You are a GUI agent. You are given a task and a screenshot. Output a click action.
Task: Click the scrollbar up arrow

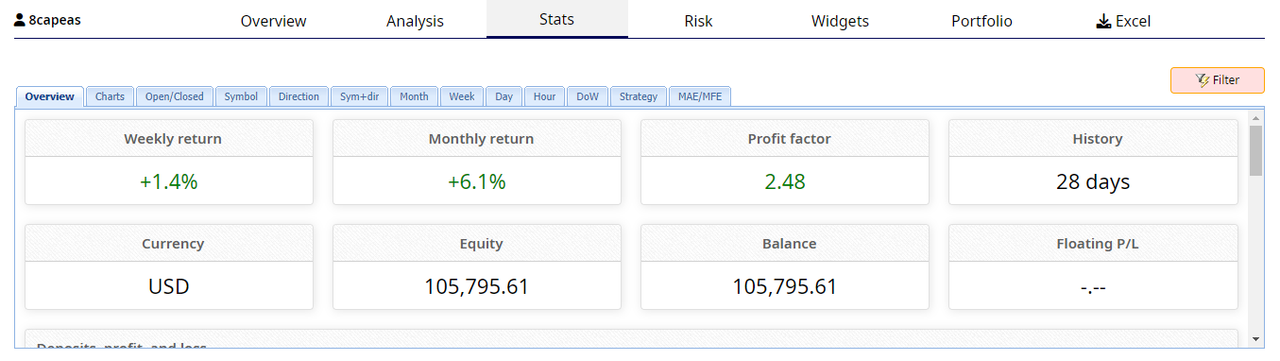tap(1256, 118)
